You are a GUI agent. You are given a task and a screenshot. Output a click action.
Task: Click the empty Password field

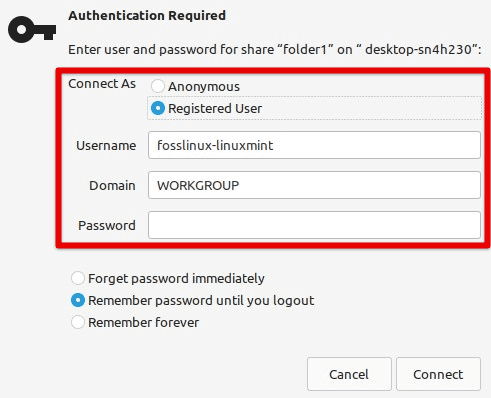click(314, 225)
